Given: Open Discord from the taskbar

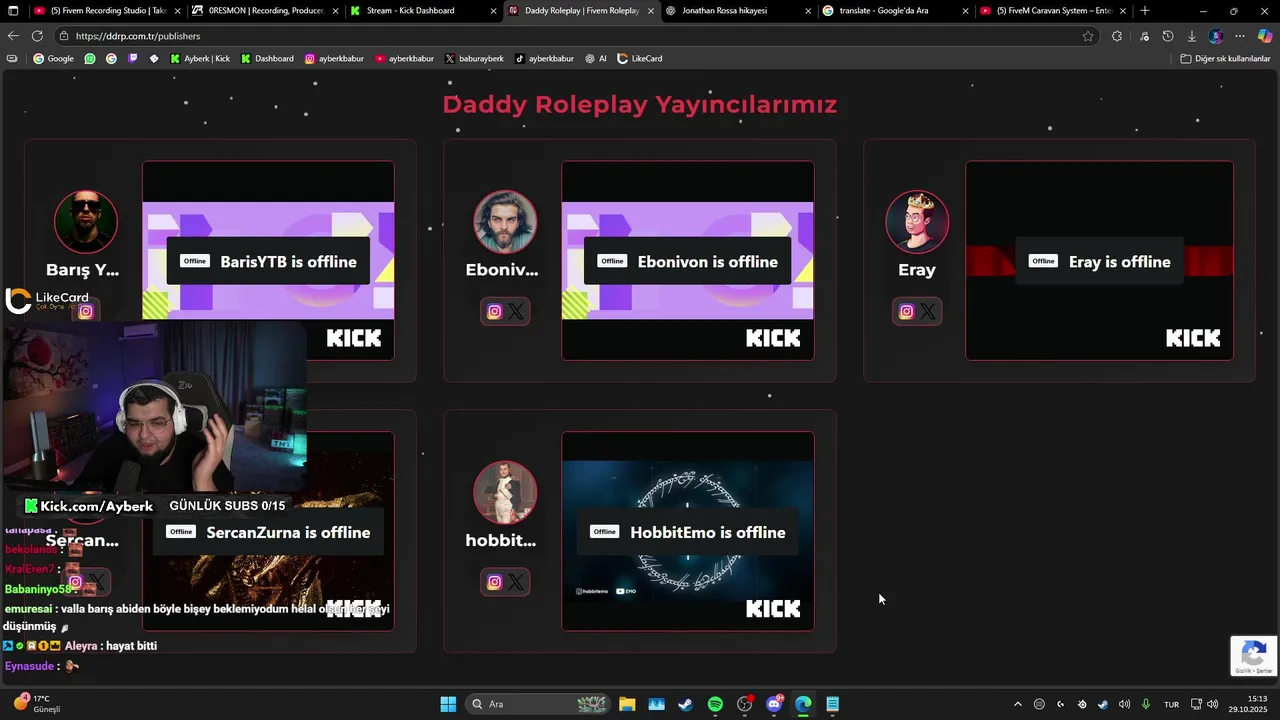Looking at the screenshot, I should [774, 704].
